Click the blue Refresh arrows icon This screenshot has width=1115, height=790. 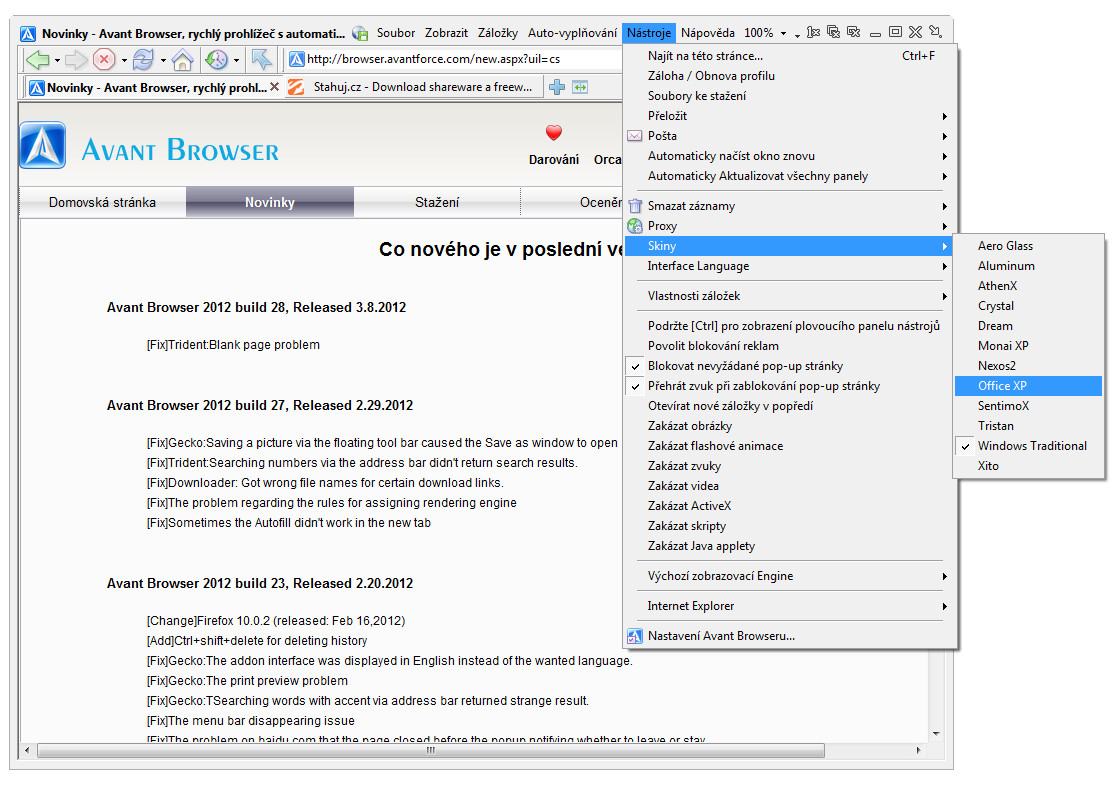[143, 60]
